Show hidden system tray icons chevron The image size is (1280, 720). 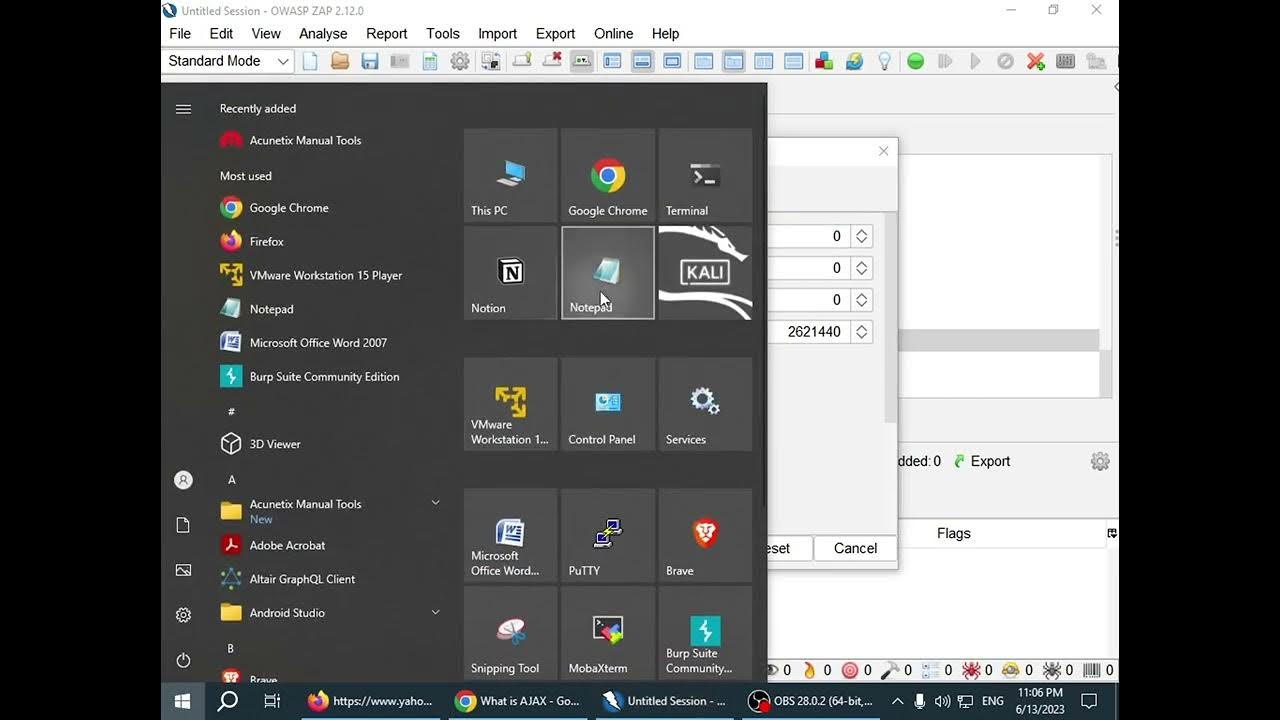click(x=897, y=701)
